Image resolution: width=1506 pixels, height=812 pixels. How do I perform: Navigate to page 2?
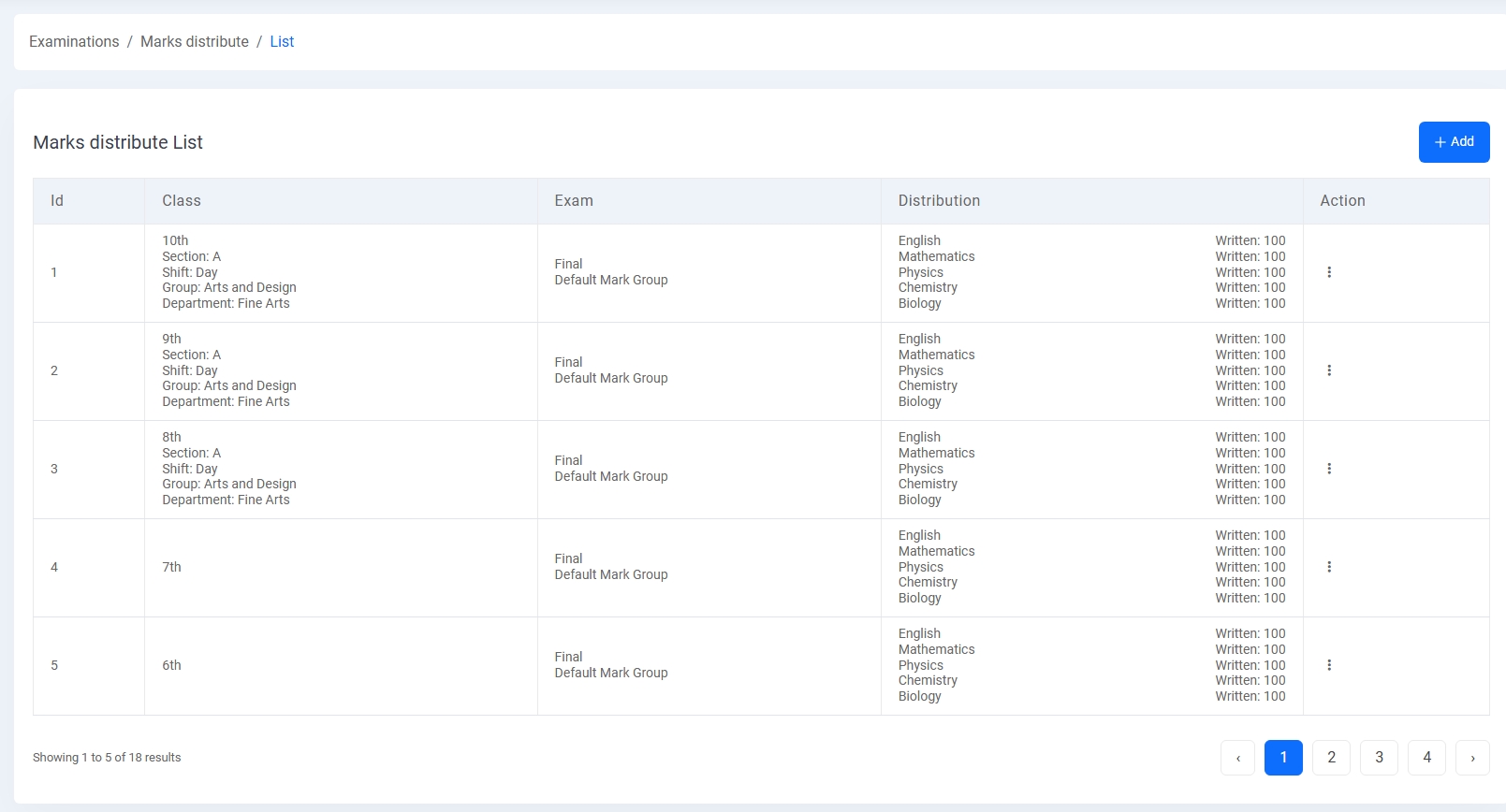(x=1331, y=758)
